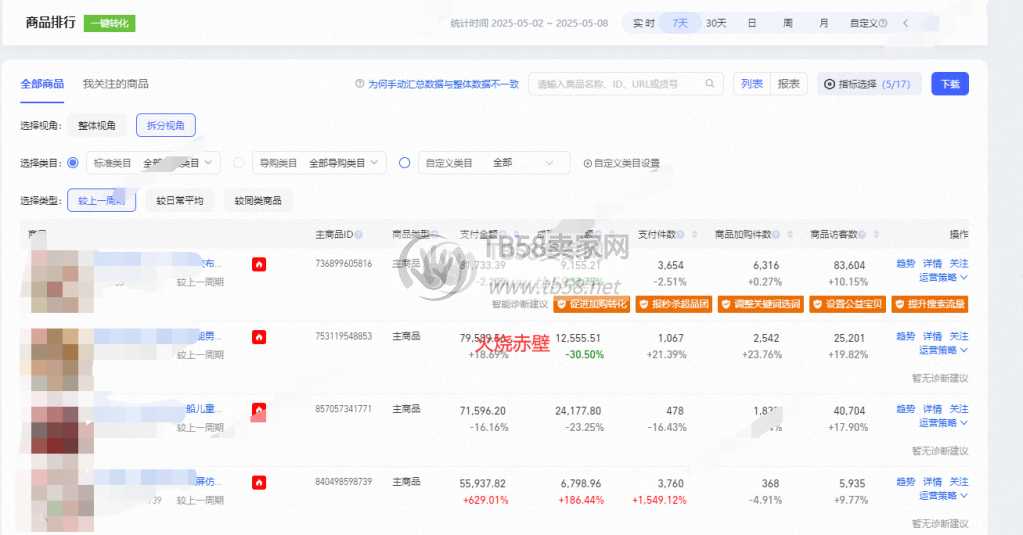Viewport: 1023px width, 535px height.
Task: Open the 全部商品 tab
Action: [x=42, y=84]
